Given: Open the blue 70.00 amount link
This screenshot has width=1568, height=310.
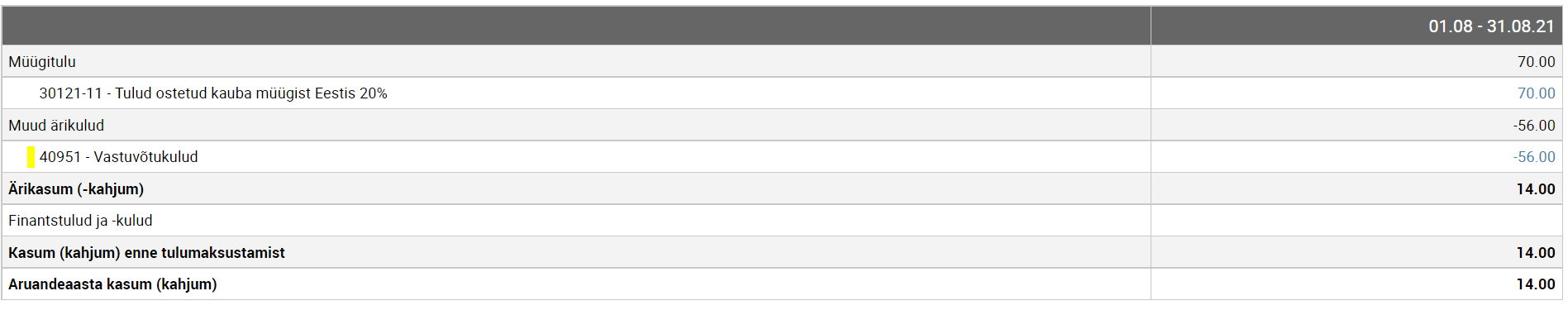Looking at the screenshot, I should [1536, 93].
